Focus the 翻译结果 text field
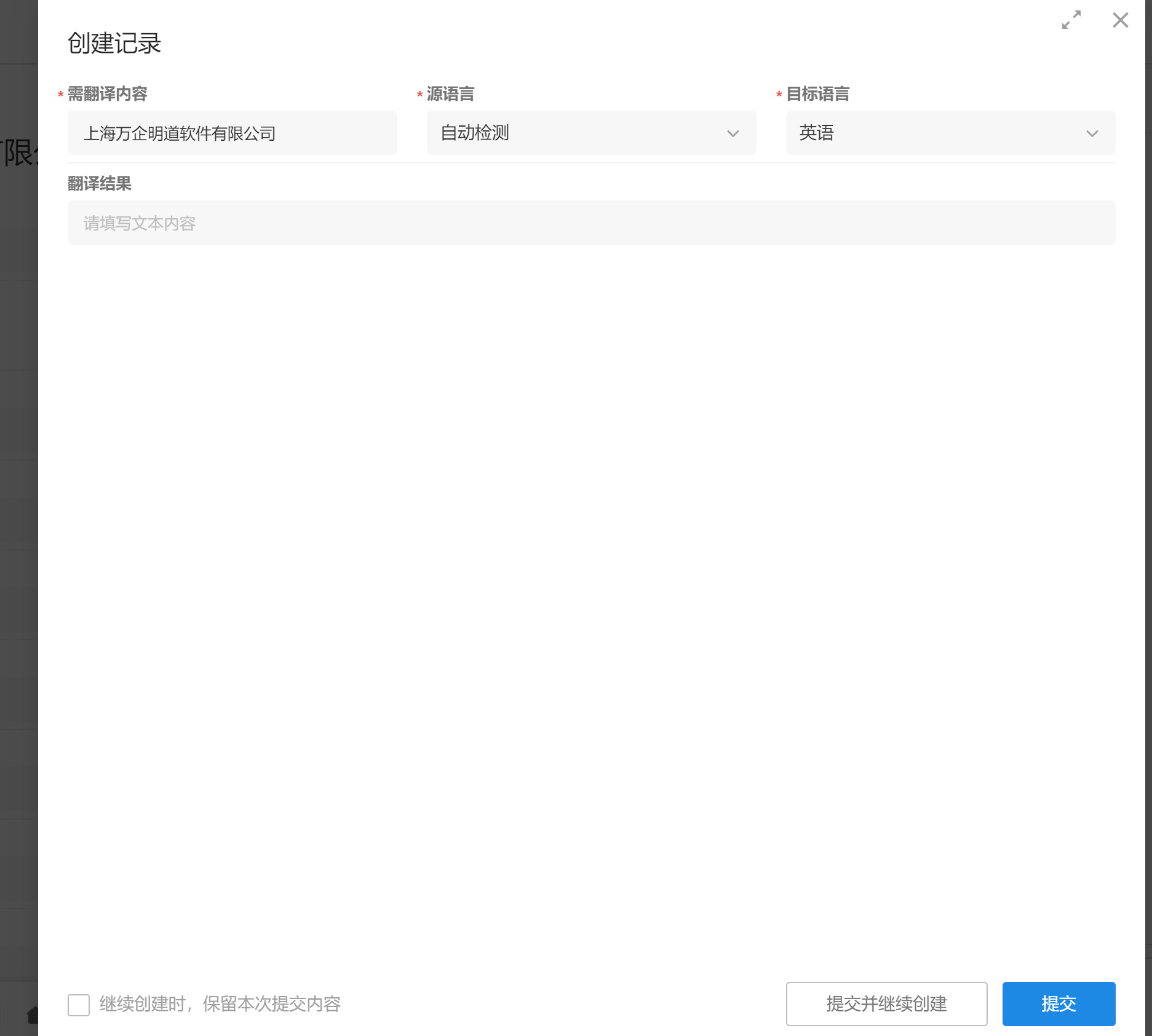This screenshot has height=1036, width=1152. [590, 223]
